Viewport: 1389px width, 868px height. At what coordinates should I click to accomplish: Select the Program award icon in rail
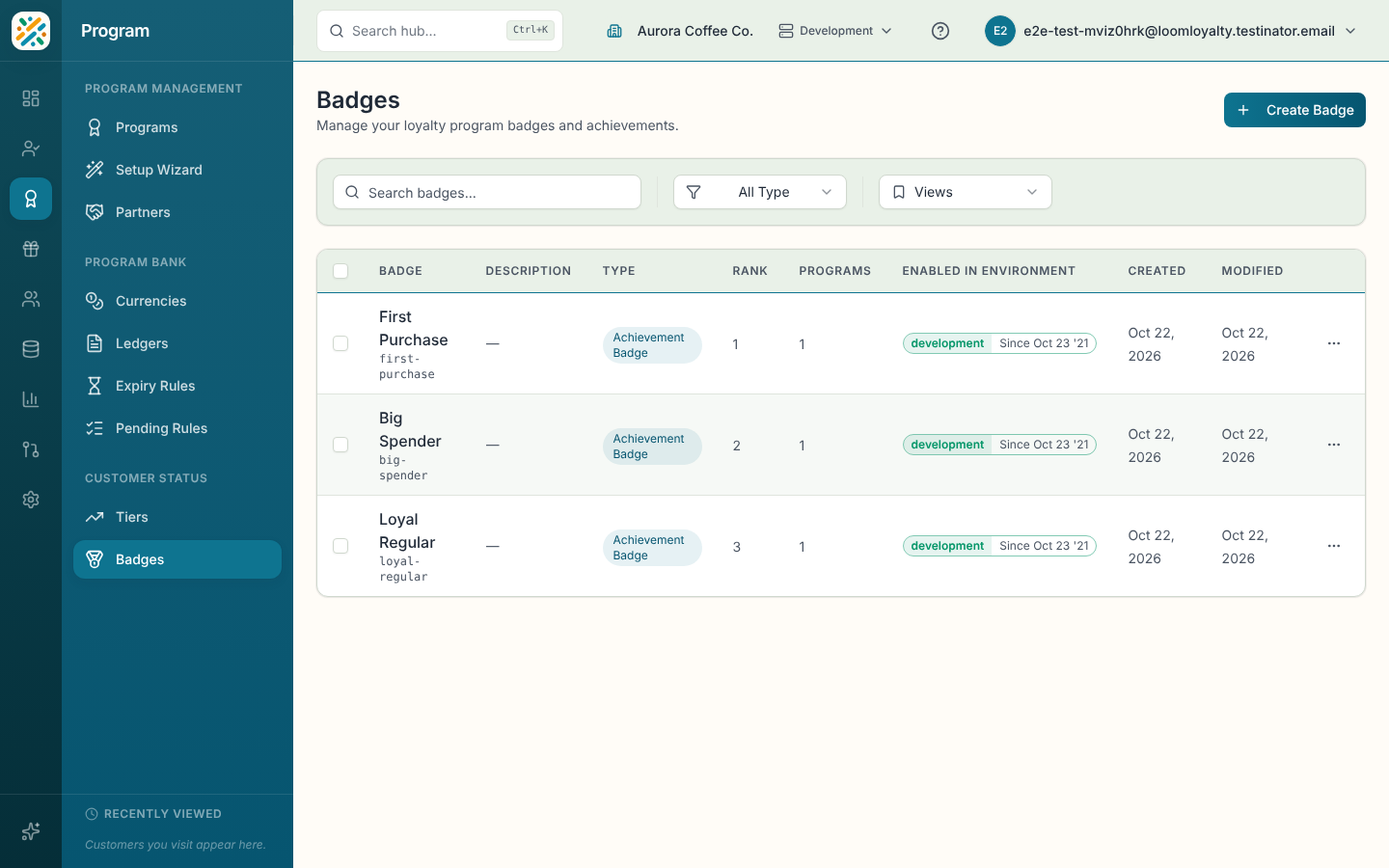click(31, 199)
